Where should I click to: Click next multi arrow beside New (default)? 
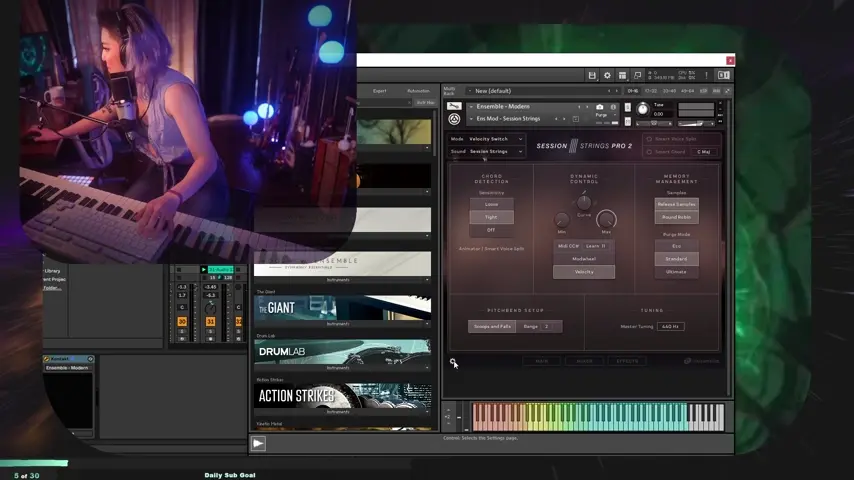(617, 91)
